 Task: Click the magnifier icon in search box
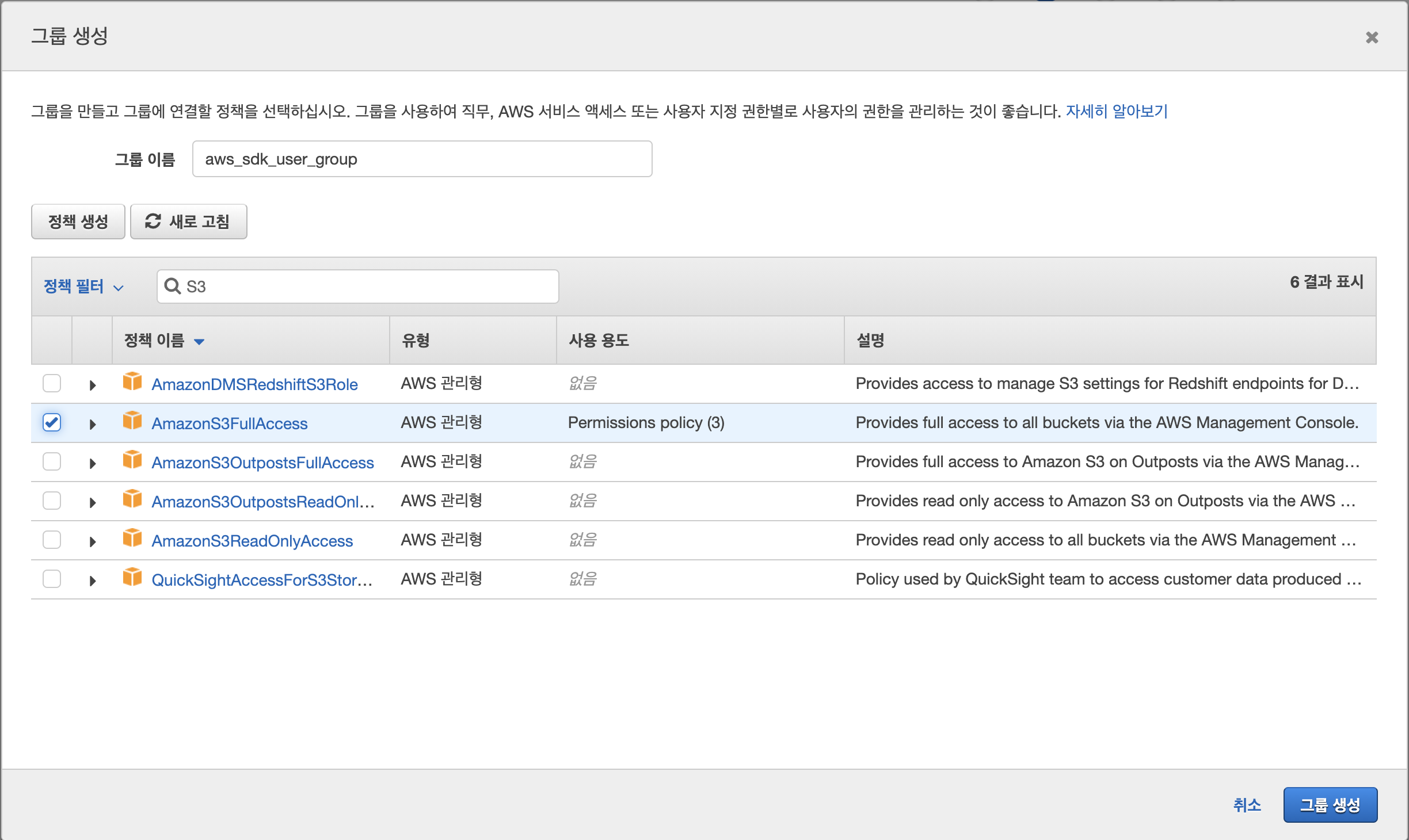[x=172, y=286]
